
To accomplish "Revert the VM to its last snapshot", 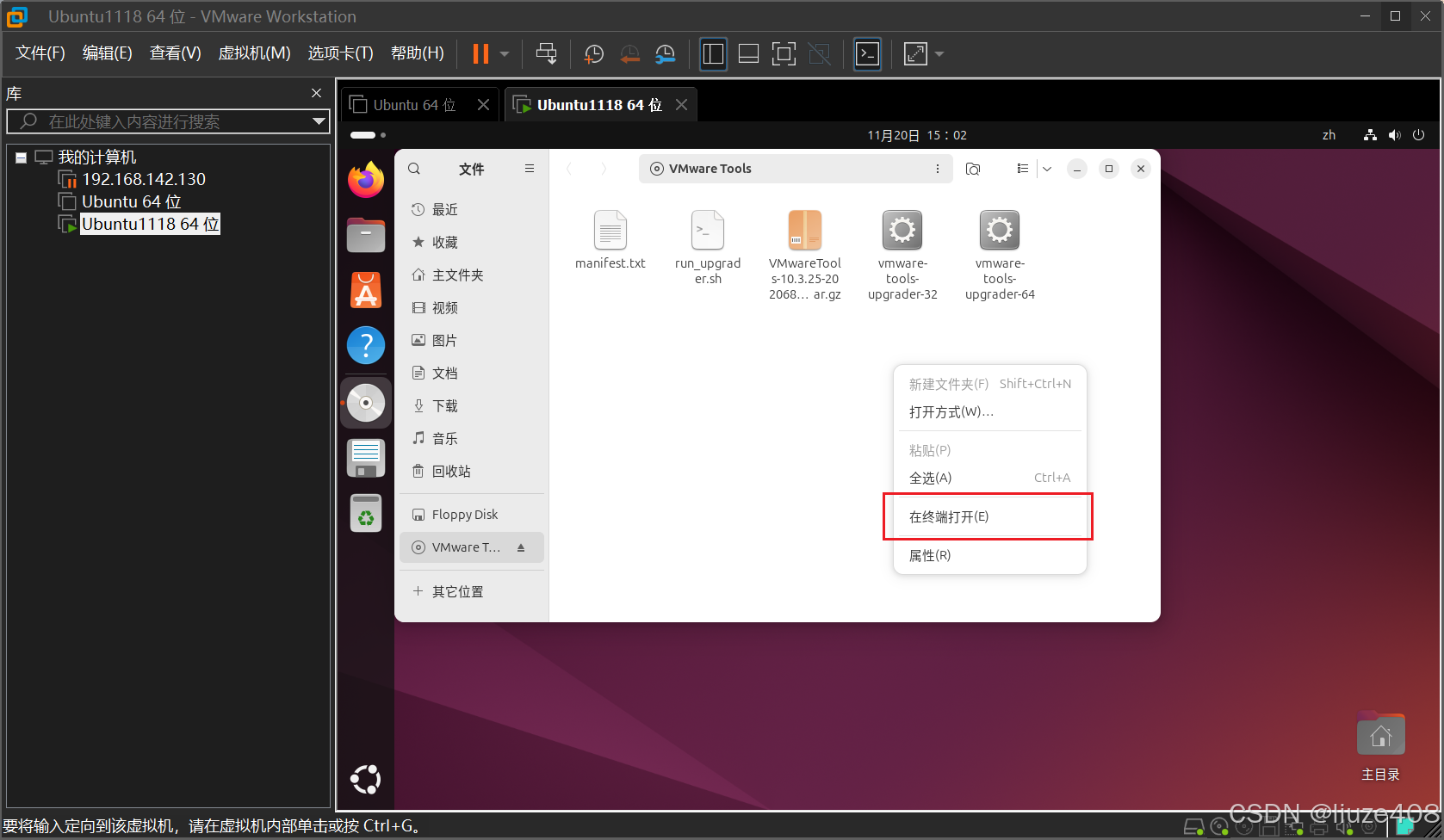I will pyautogui.click(x=629, y=53).
